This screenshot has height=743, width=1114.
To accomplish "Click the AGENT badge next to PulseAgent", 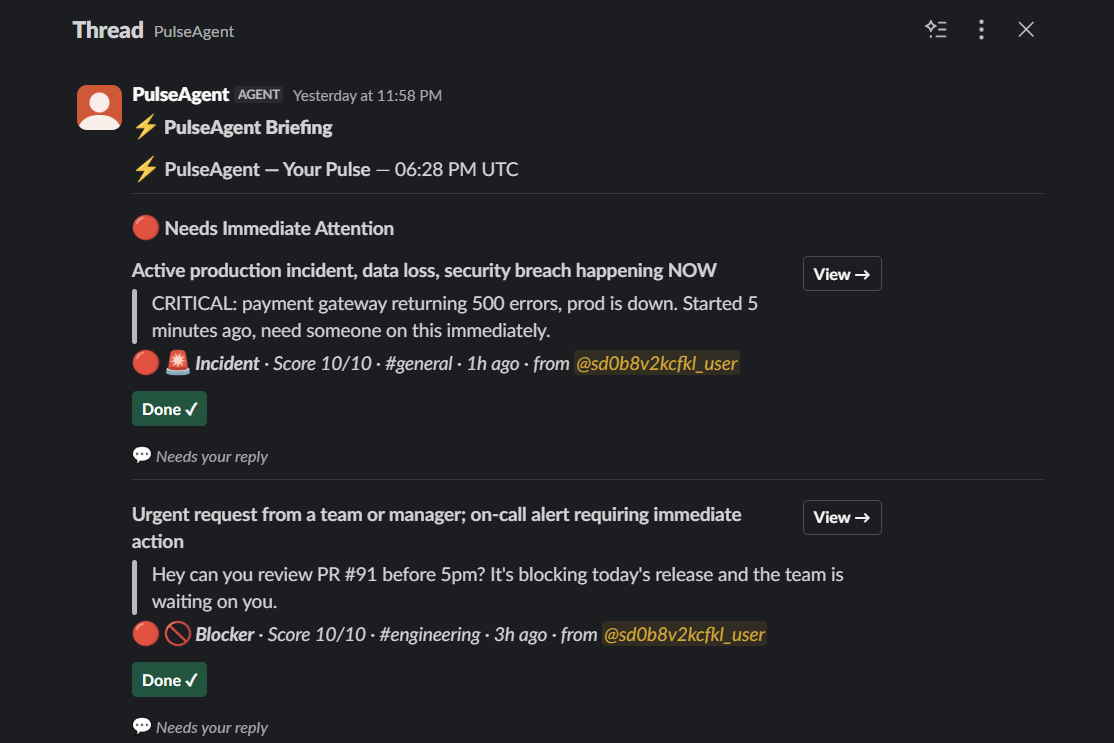I will 259,94.
